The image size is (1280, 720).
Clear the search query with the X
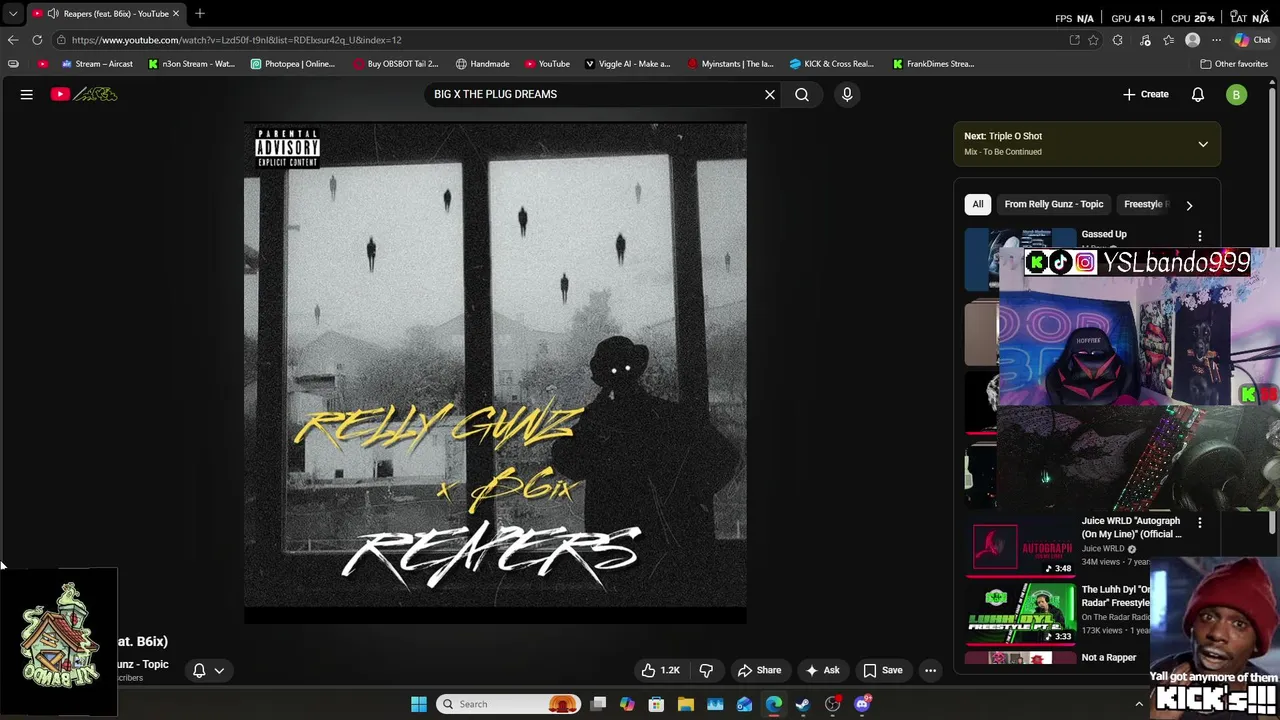770,94
